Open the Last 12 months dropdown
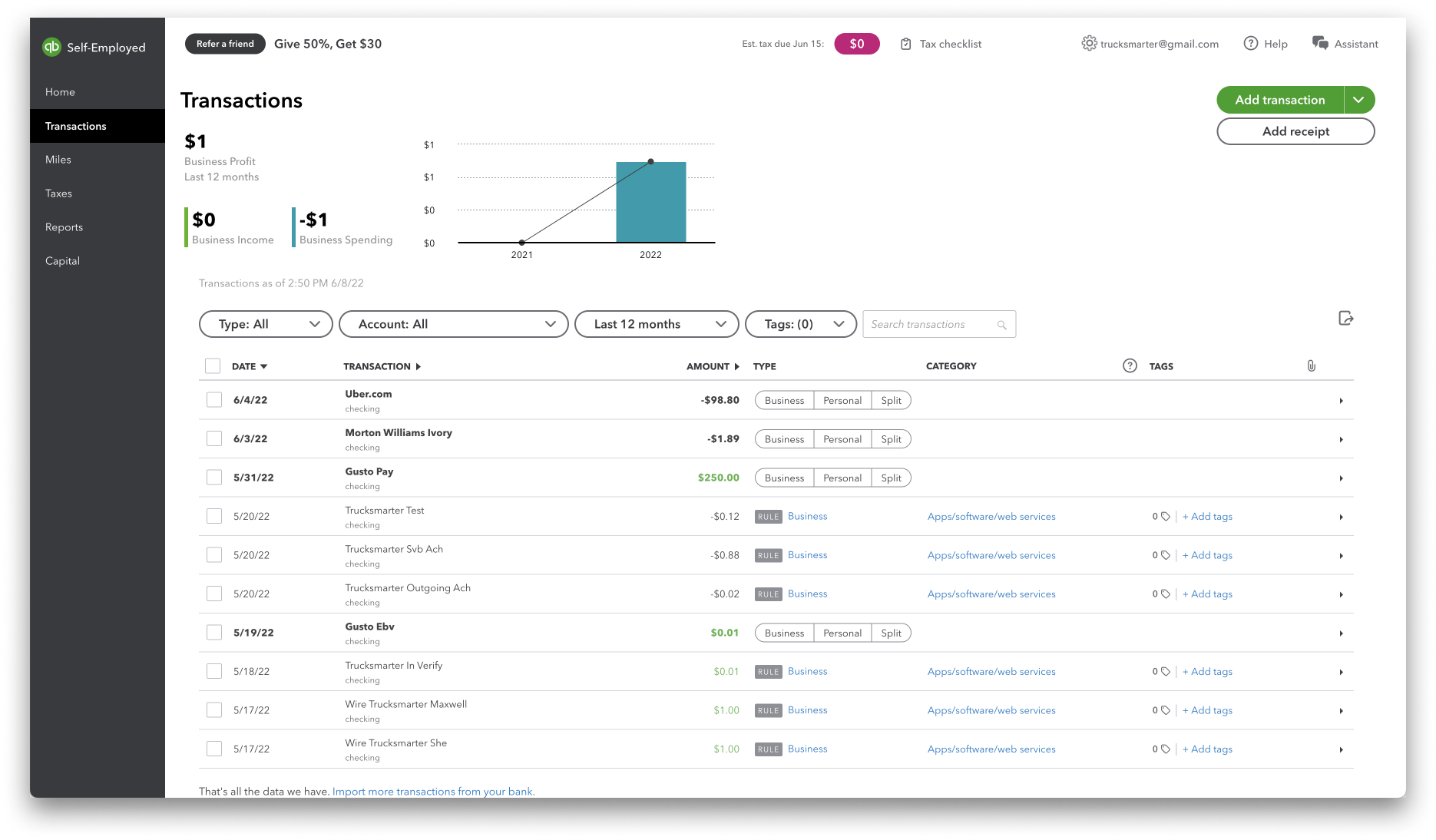The width and height of the screenshot is (1436, 840). [657, 324]
